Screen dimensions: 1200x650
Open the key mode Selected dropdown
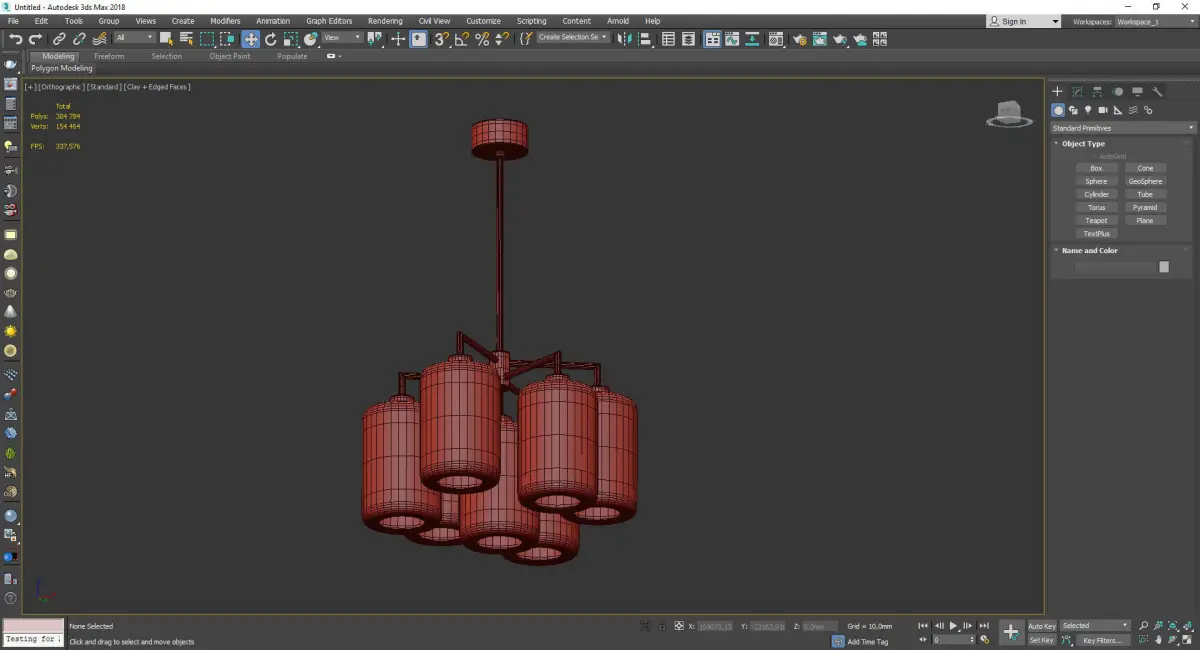[x=1094, y=626]
